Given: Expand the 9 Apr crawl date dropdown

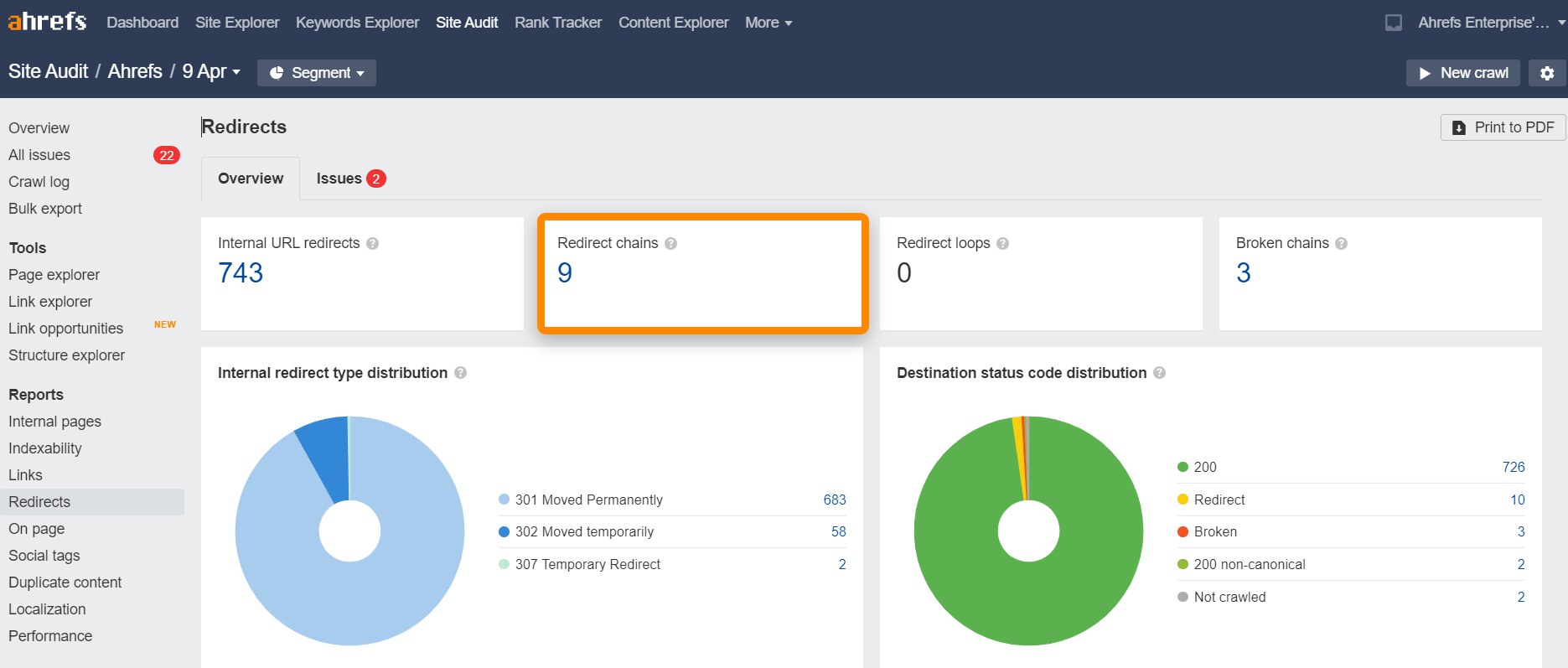Looking at the screenshot, I should (x=211, y=72).
